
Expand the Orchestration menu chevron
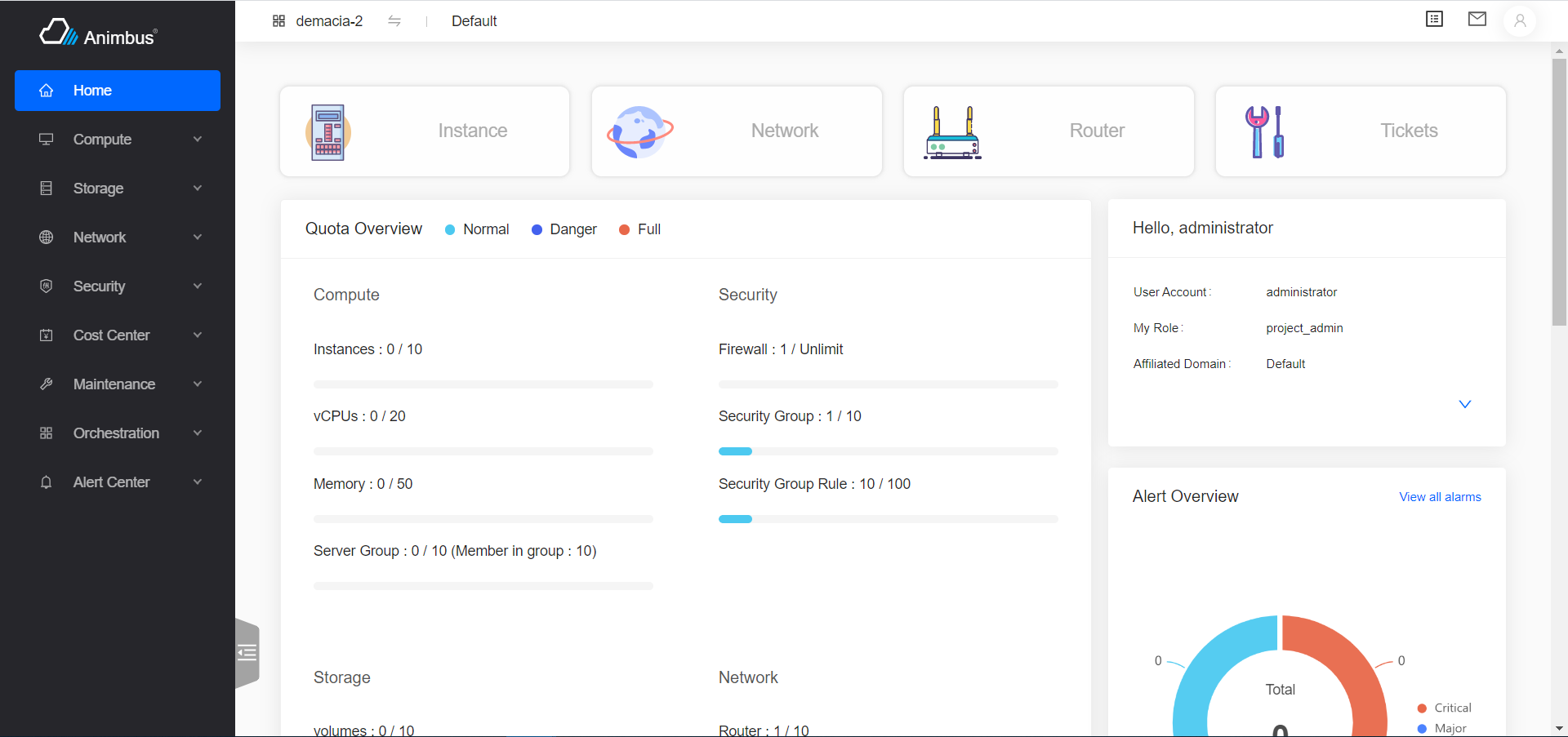[x=198, y=433]
